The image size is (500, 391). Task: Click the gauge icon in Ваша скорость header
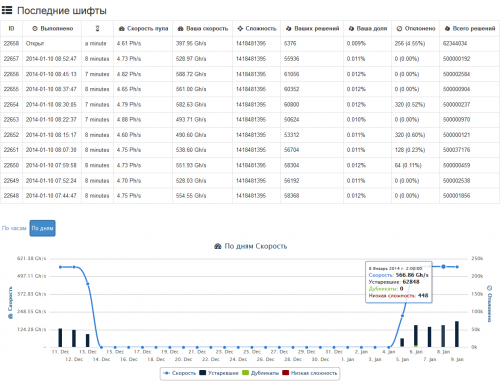[x=181, y=29]
